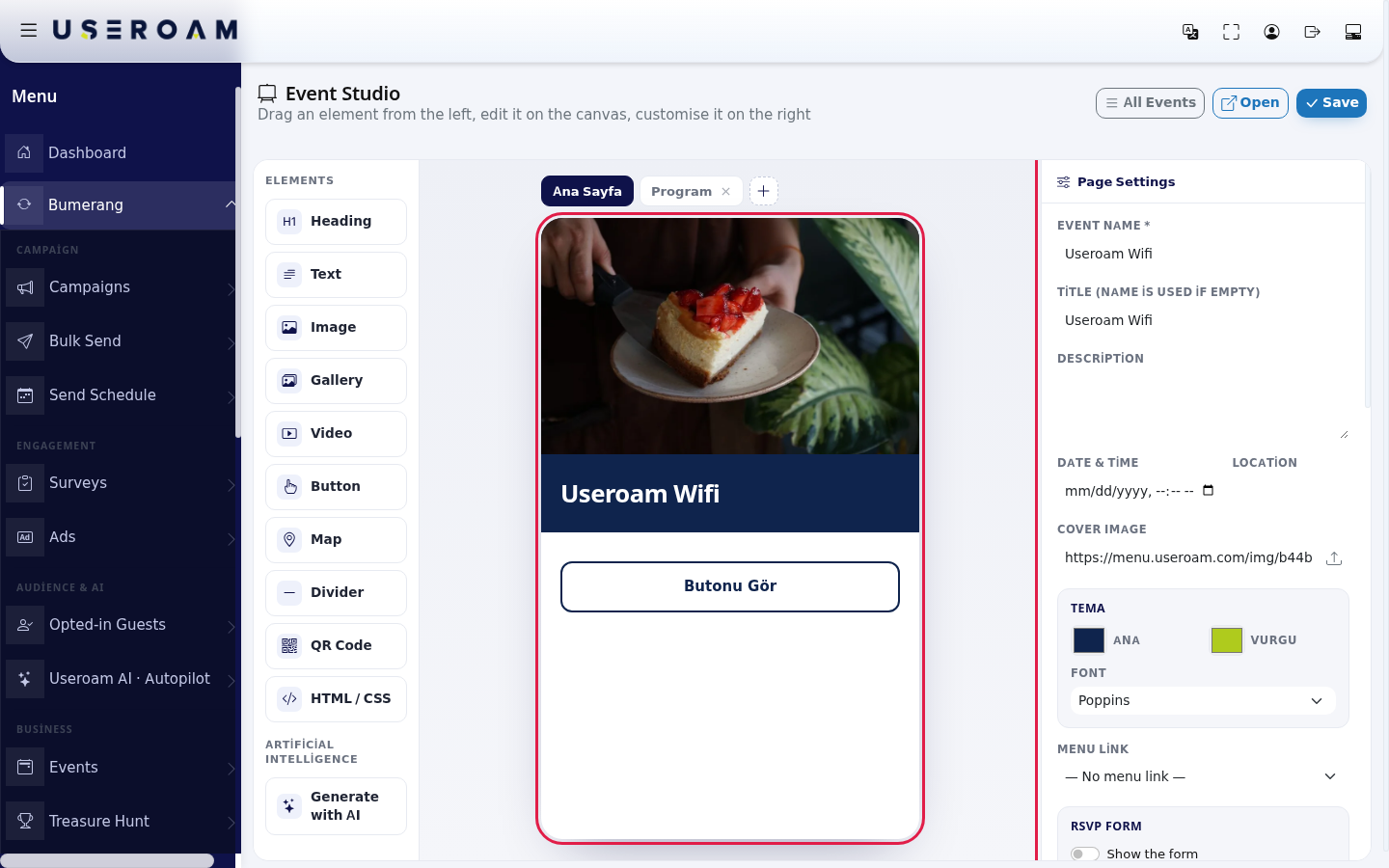Pick the Ana theme color swatch
The height and width of the screenshot is (868, 1389).
[1089, 640]
